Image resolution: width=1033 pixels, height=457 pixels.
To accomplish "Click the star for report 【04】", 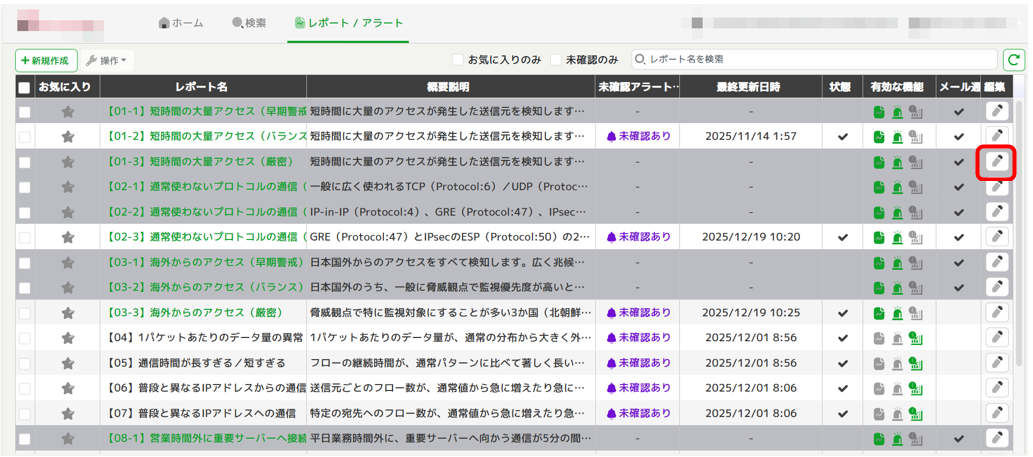I will coord(67,338).
